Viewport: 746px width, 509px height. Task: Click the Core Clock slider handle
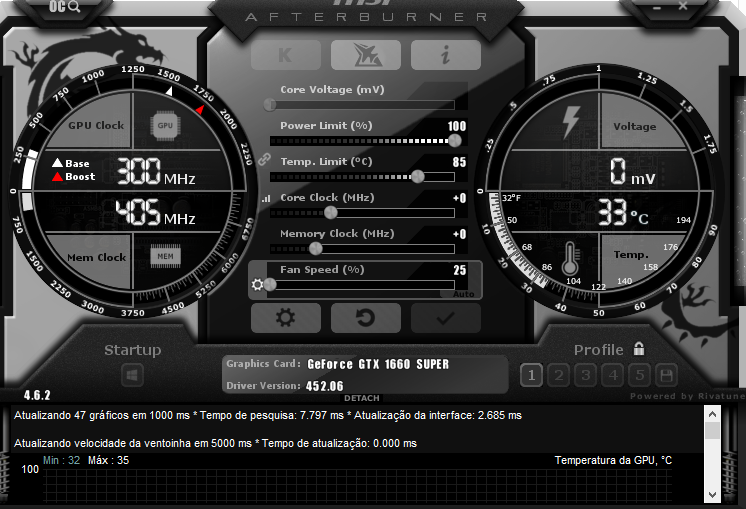331,213
